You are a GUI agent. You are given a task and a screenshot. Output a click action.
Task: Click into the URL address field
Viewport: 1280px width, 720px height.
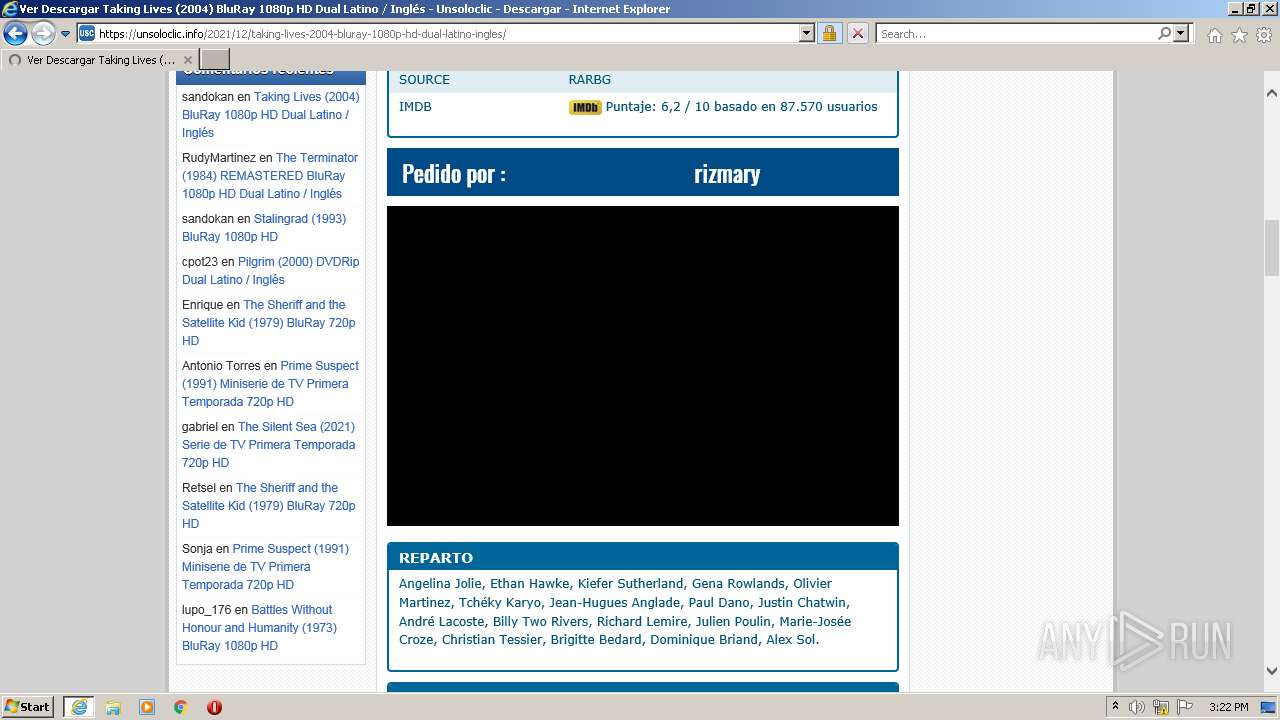tap(447, 33)
